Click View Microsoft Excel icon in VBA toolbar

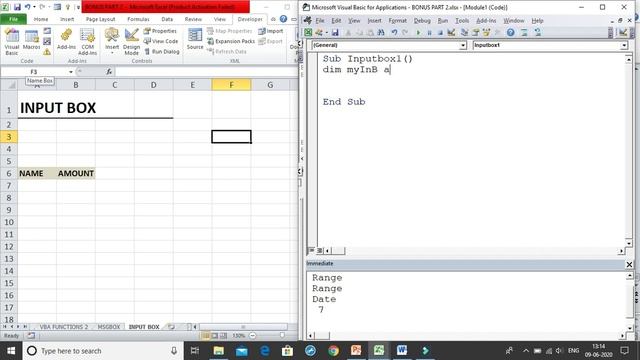pos(308,32)
